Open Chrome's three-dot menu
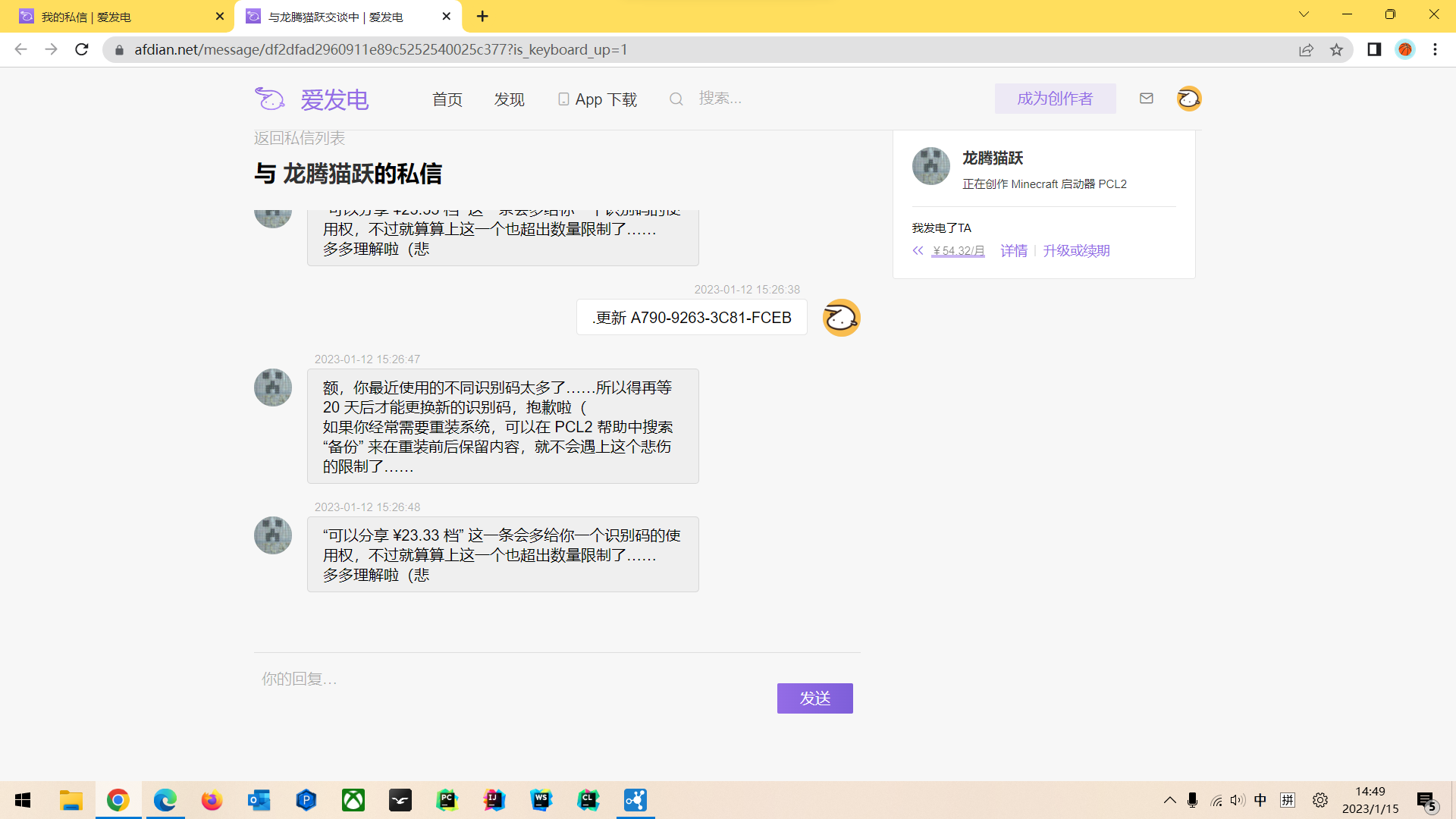The height and width of the screenshot is (819, 1456). point(1435,49)
